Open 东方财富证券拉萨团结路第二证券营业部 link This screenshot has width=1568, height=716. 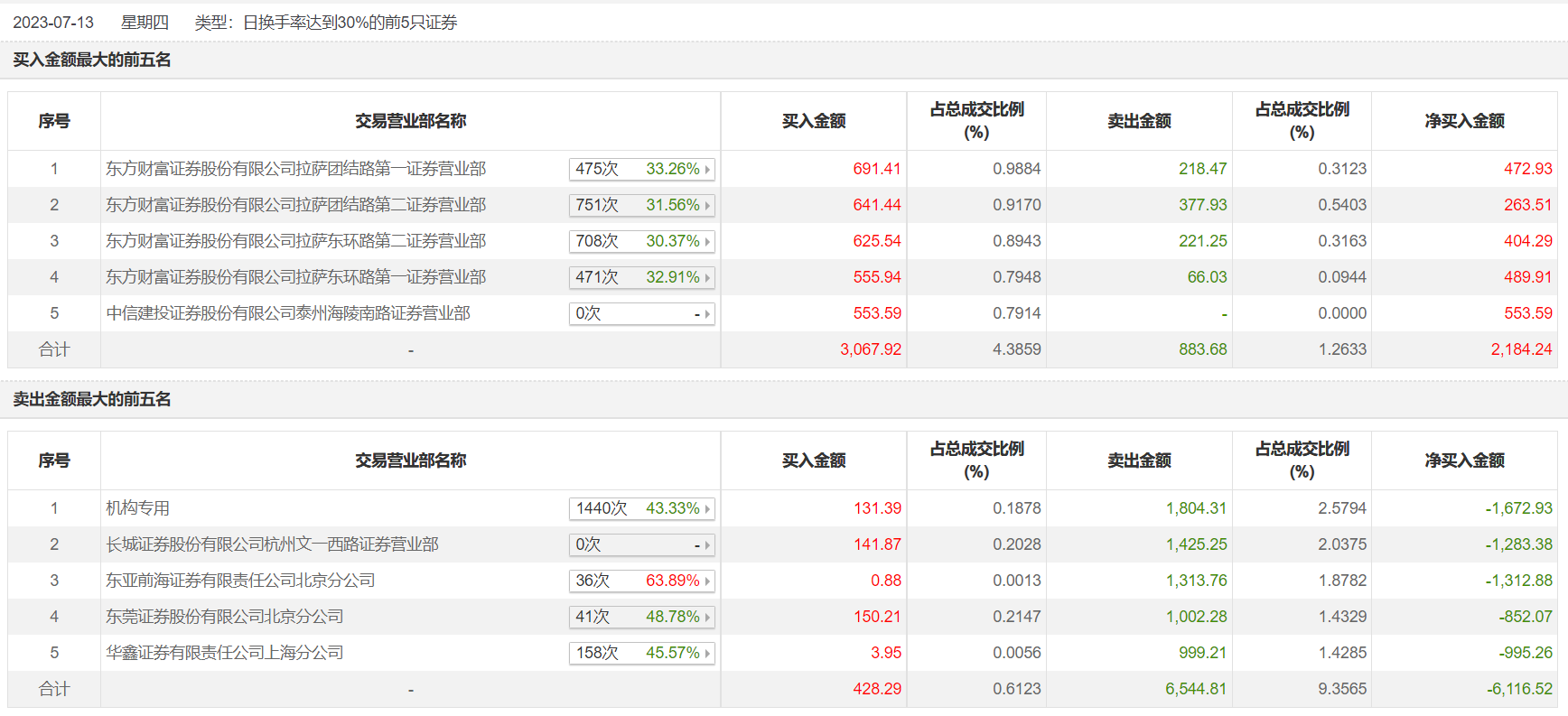295,205
